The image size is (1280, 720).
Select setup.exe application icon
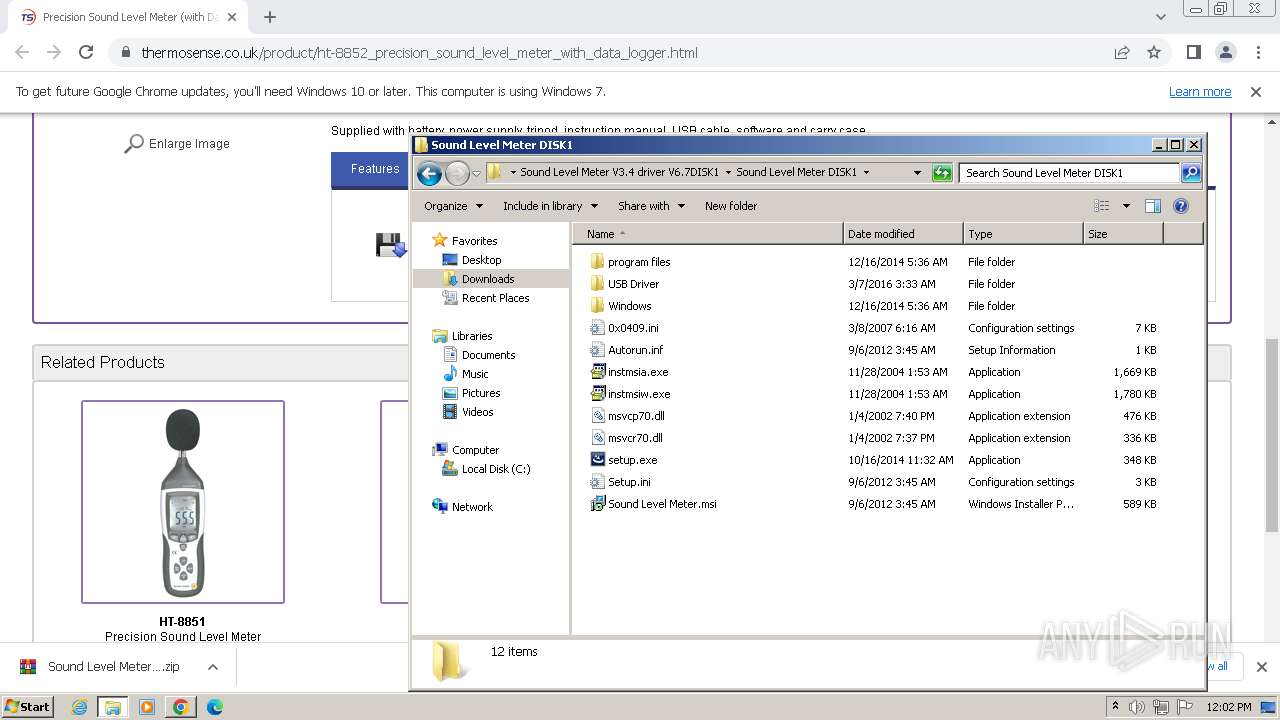tap(597, 460)
